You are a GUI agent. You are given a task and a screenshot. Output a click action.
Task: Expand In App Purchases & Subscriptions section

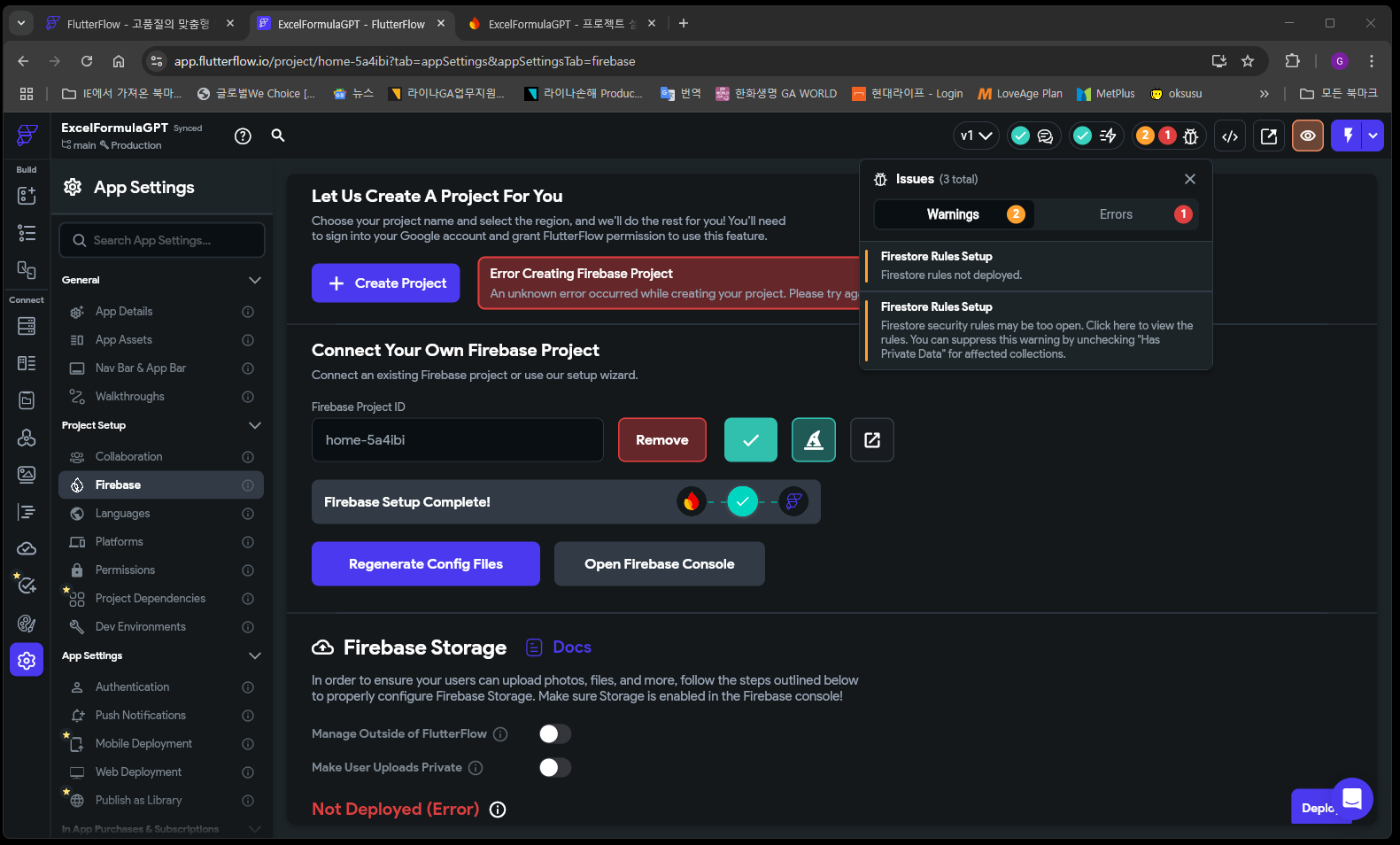[x=255, y=830]
